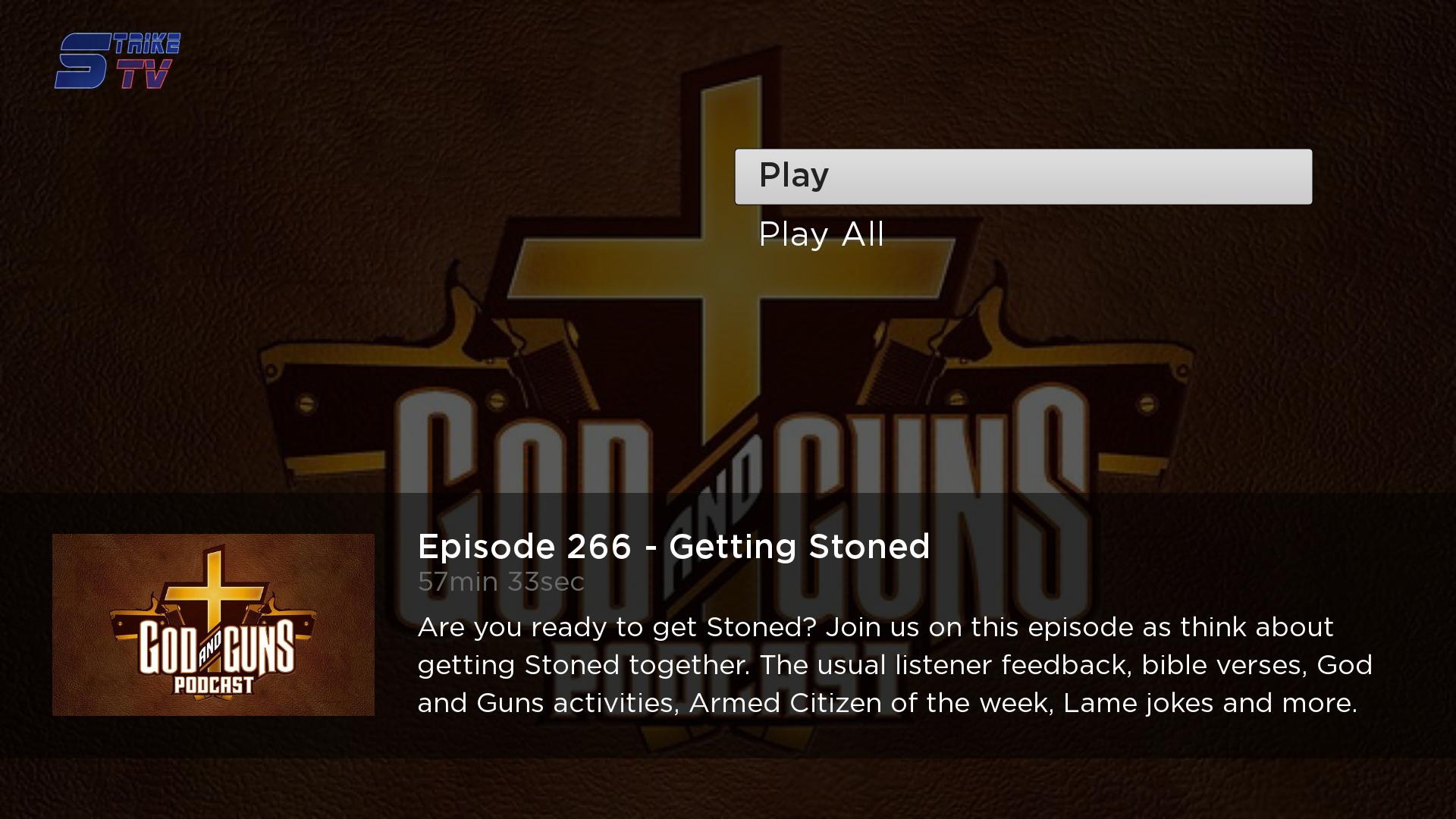Choose Play All from the menu
Screen dimensions: 1456x819
click(x=821, y=234)
